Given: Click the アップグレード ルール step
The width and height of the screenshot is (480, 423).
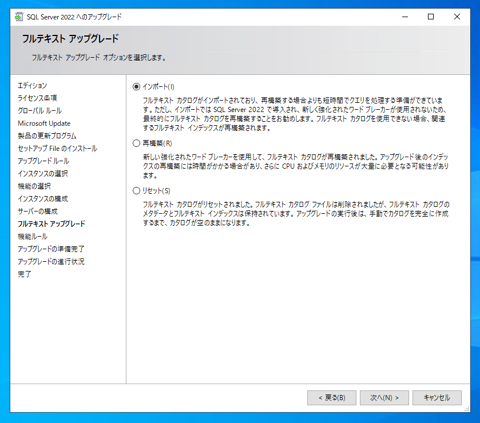Looking at the screenshot, I should point(43,161).
